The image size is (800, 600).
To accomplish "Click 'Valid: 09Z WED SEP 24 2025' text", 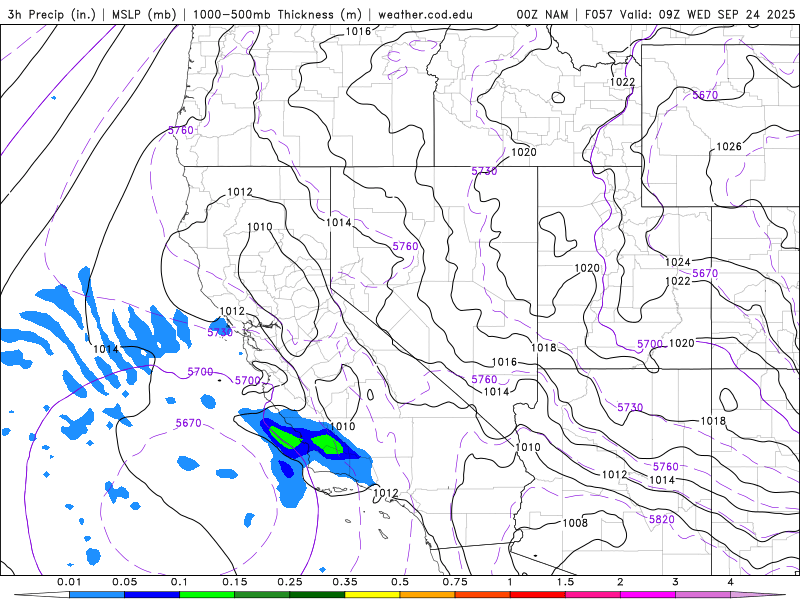I will click(707, 14).
